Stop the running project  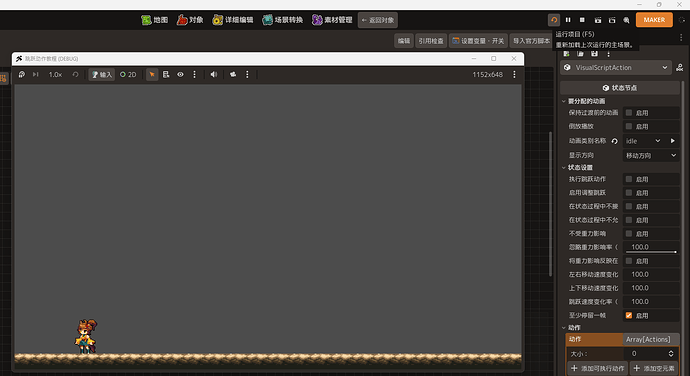point(582,20)
